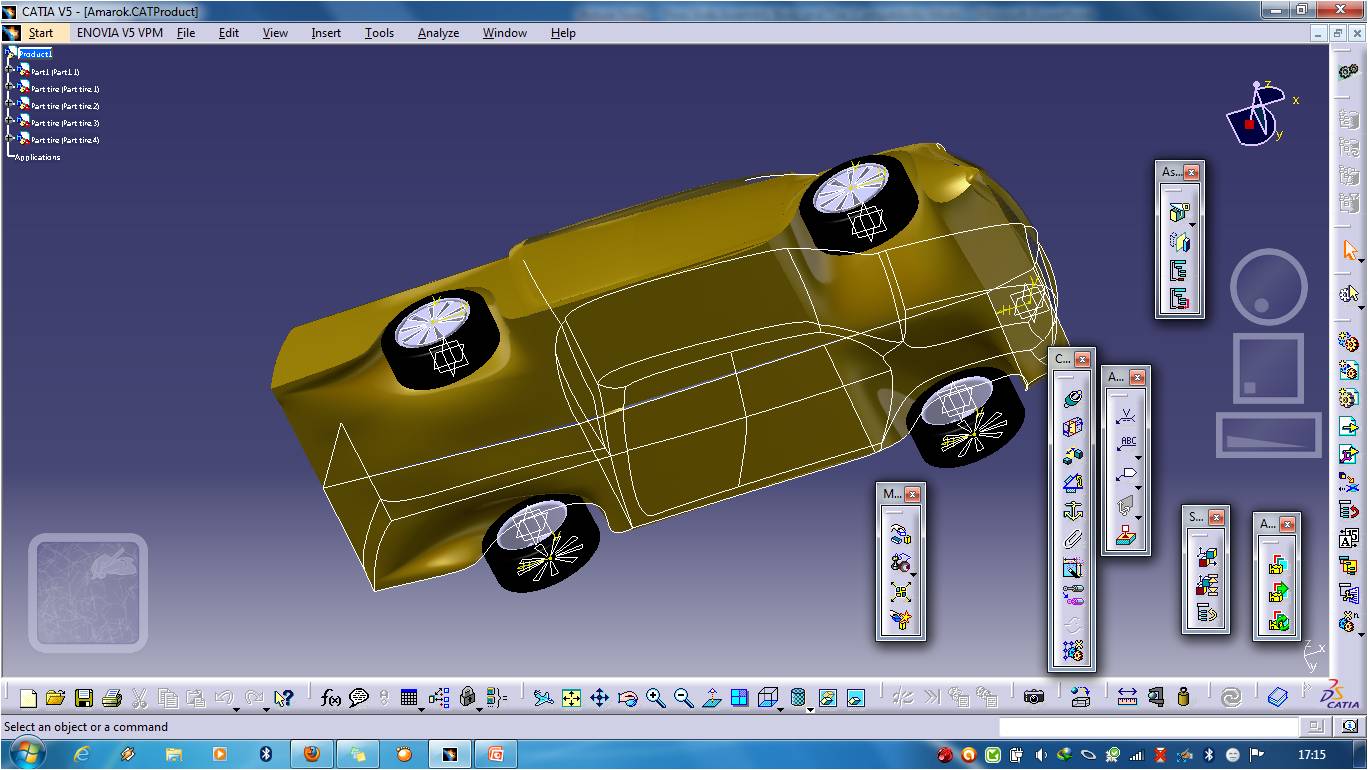Screen dimensions: 1368x770
Task: Click the Zoom In magnifier
Action: (x=655, y=698)
